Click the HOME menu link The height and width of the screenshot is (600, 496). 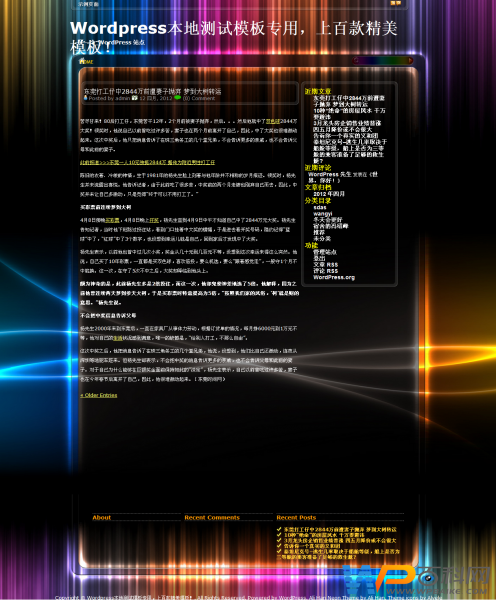(86, 61)
